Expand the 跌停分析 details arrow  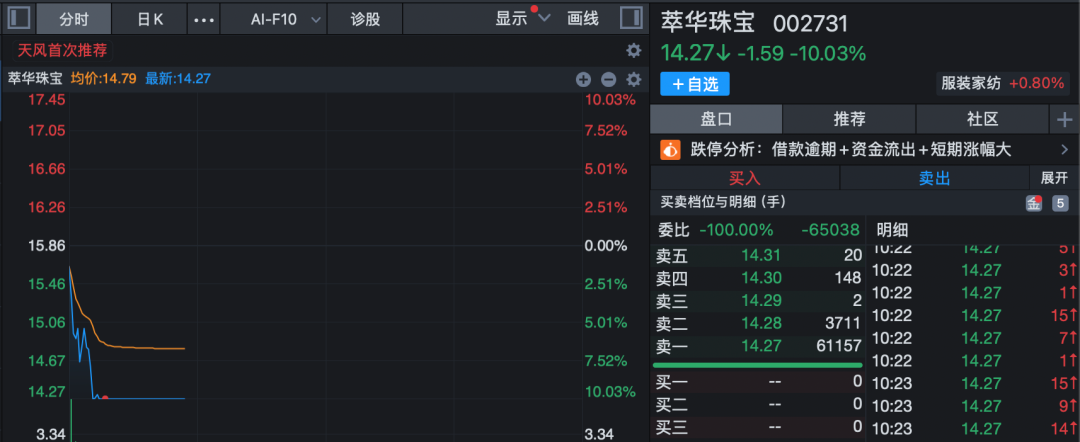[1064, 150]
